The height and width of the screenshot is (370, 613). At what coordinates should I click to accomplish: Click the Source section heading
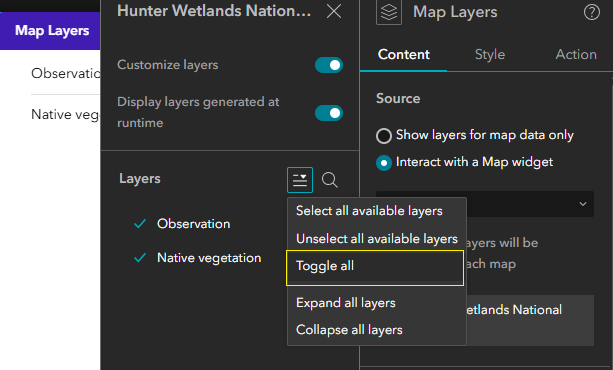(x=398, y=99)
